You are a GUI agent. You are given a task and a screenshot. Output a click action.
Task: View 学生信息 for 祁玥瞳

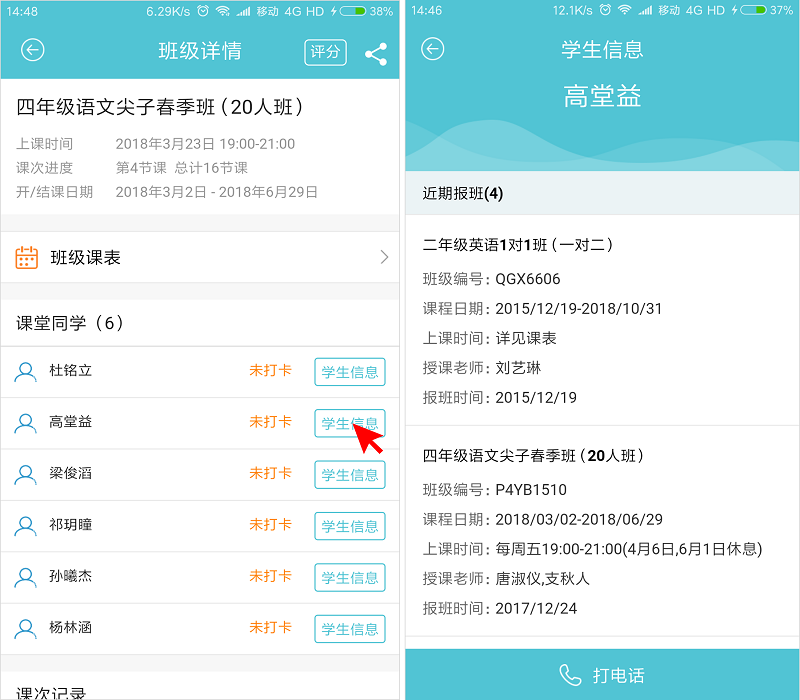pyautogui.click(x=349, y=526)
